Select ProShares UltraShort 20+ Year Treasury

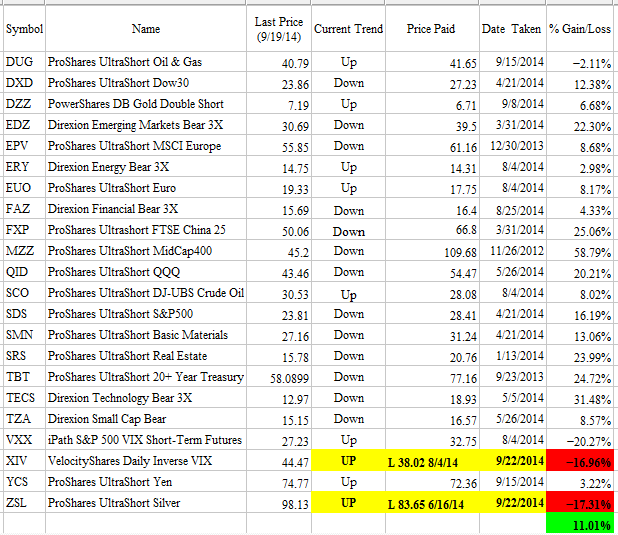pyautogui.click(x=146, y=377)
